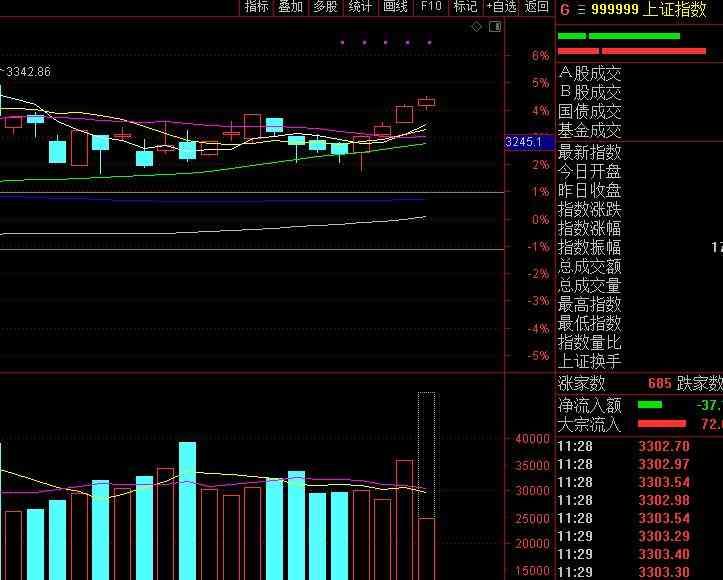Click the G icon before stock code 999999
This screenshot has height=580, width=723.
[564, 9]
